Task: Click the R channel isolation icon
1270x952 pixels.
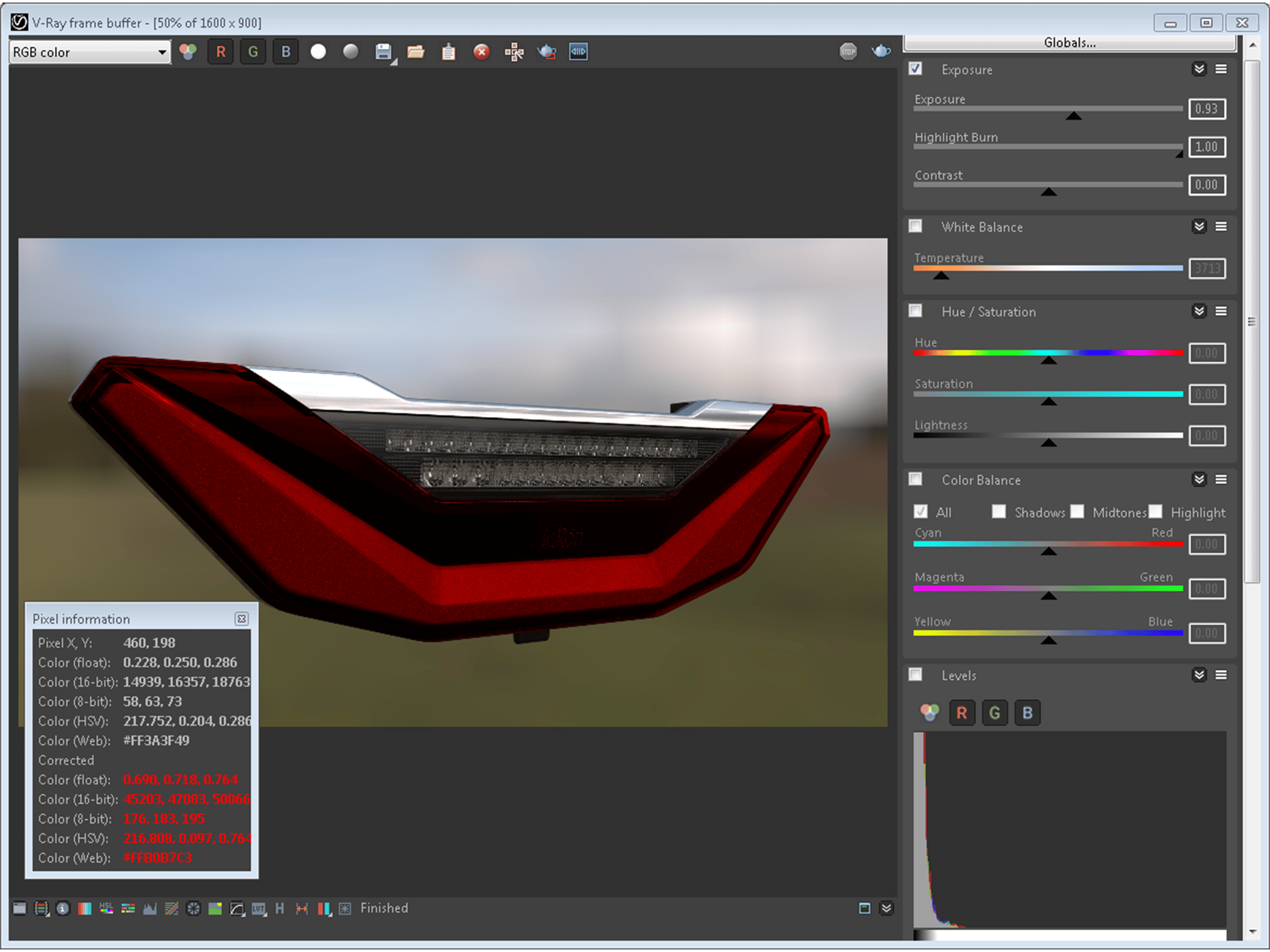Action: (x=221, y=52)
